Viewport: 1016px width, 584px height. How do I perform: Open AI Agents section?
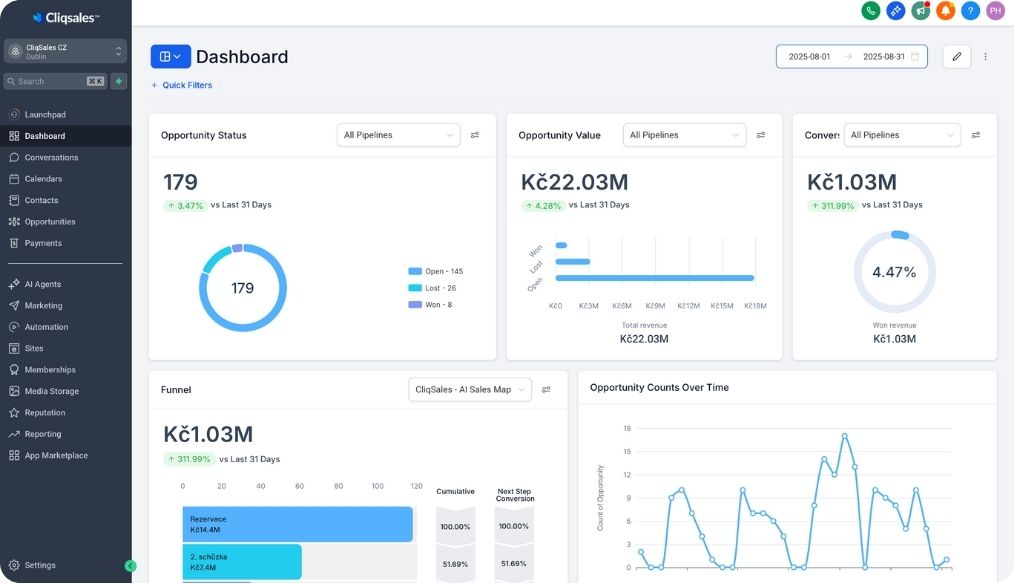(65, 284)
